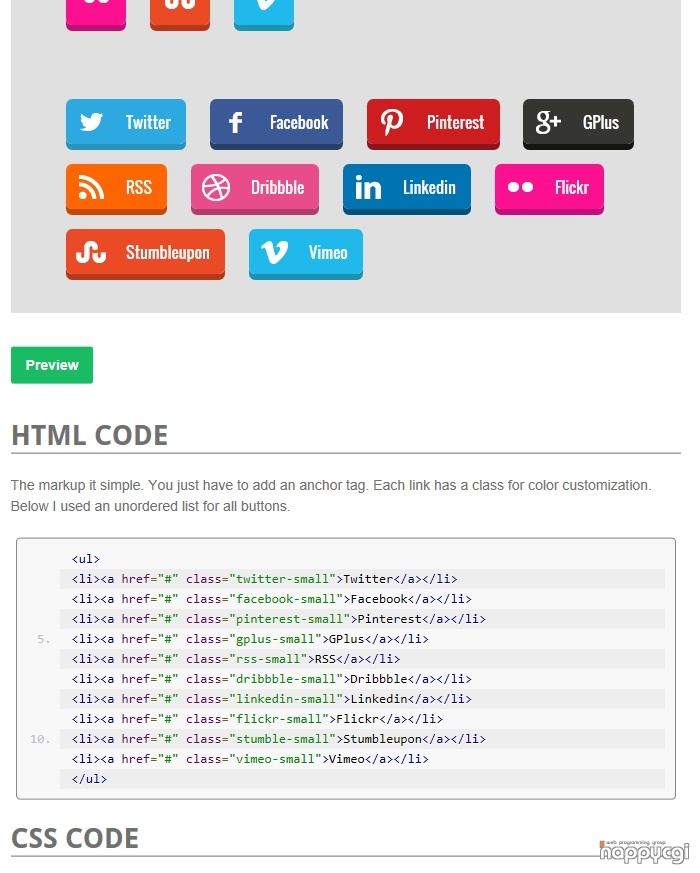
Task: Click 'Below I used an unordered list' sentence
Action: [x=150, y=506]
